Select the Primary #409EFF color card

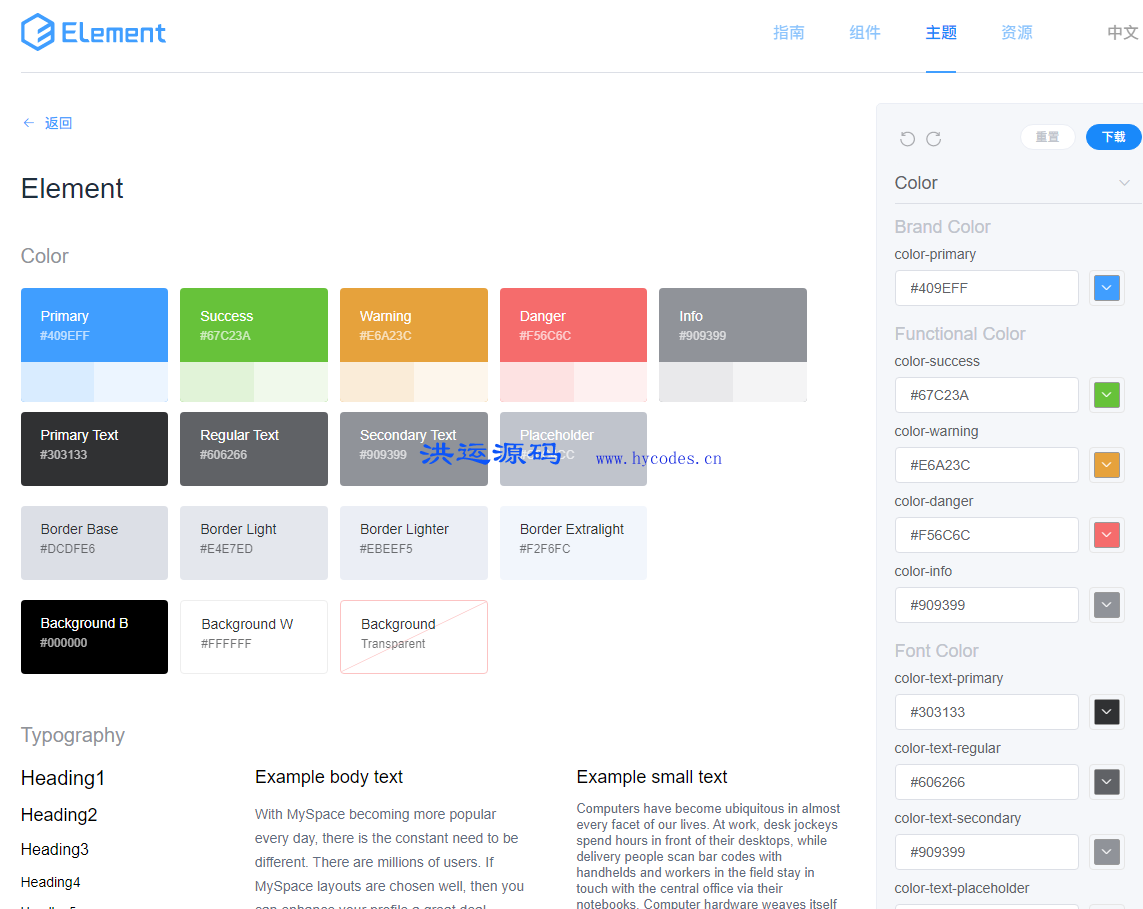[x=94, y=345]
